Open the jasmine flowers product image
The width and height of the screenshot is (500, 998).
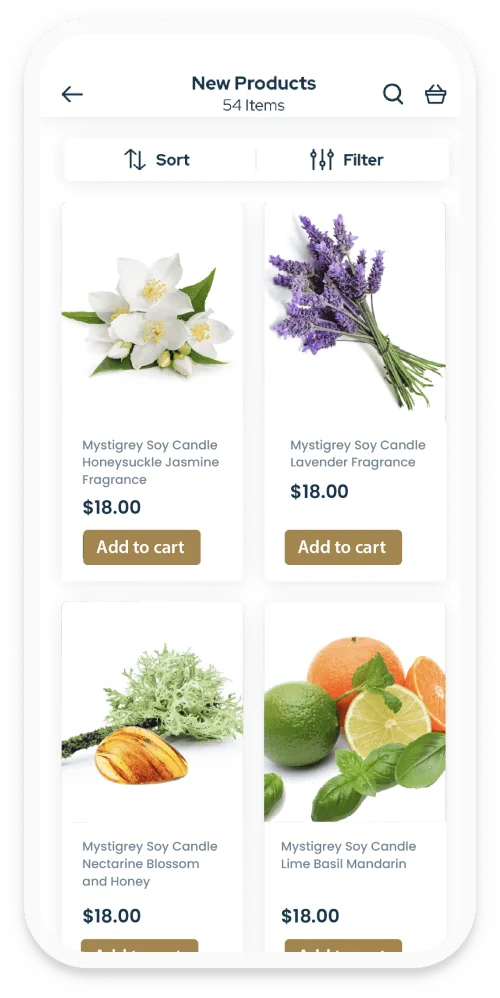point(152,312)
